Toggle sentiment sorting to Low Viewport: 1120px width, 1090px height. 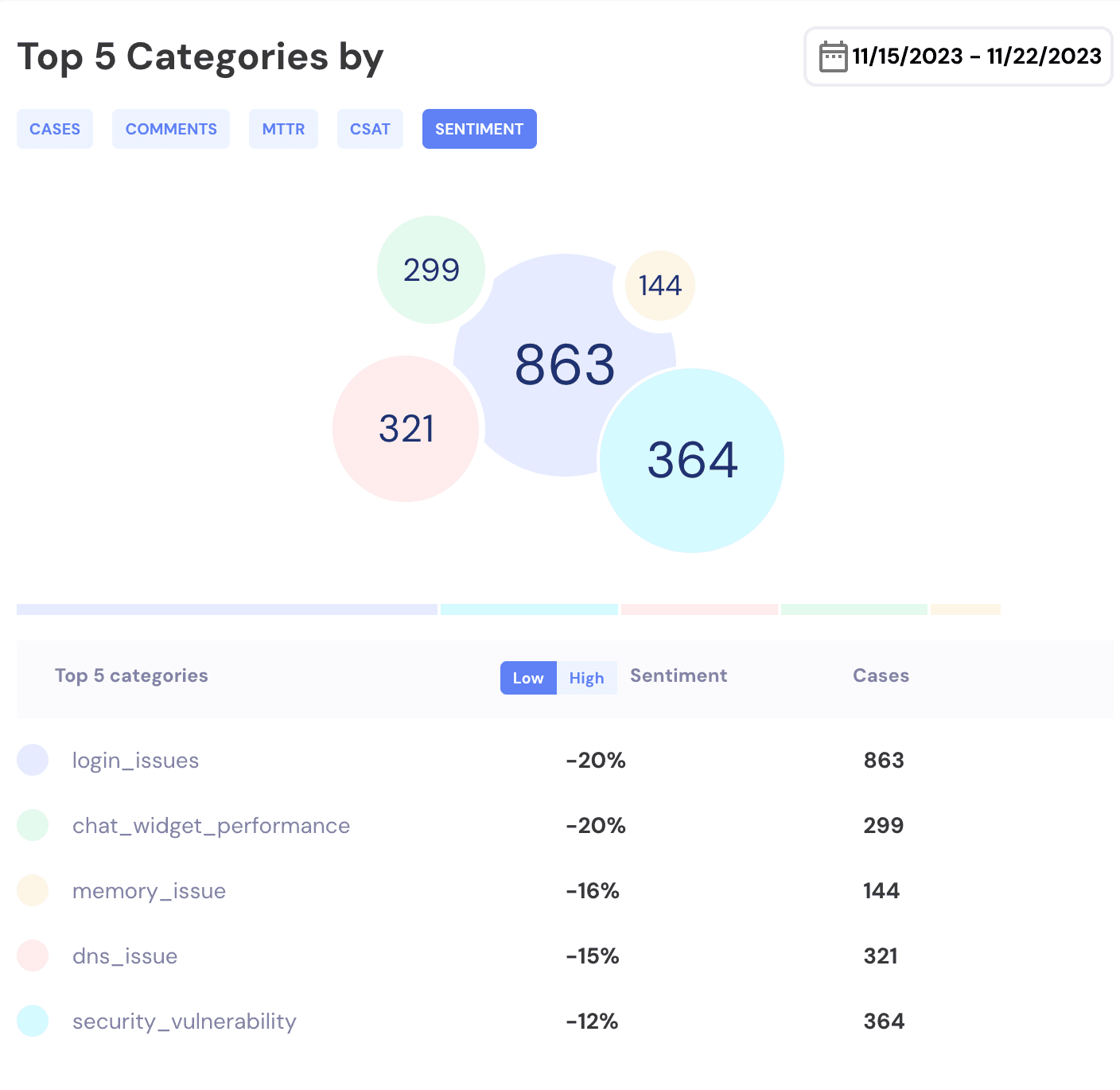[x=528, y=678]
